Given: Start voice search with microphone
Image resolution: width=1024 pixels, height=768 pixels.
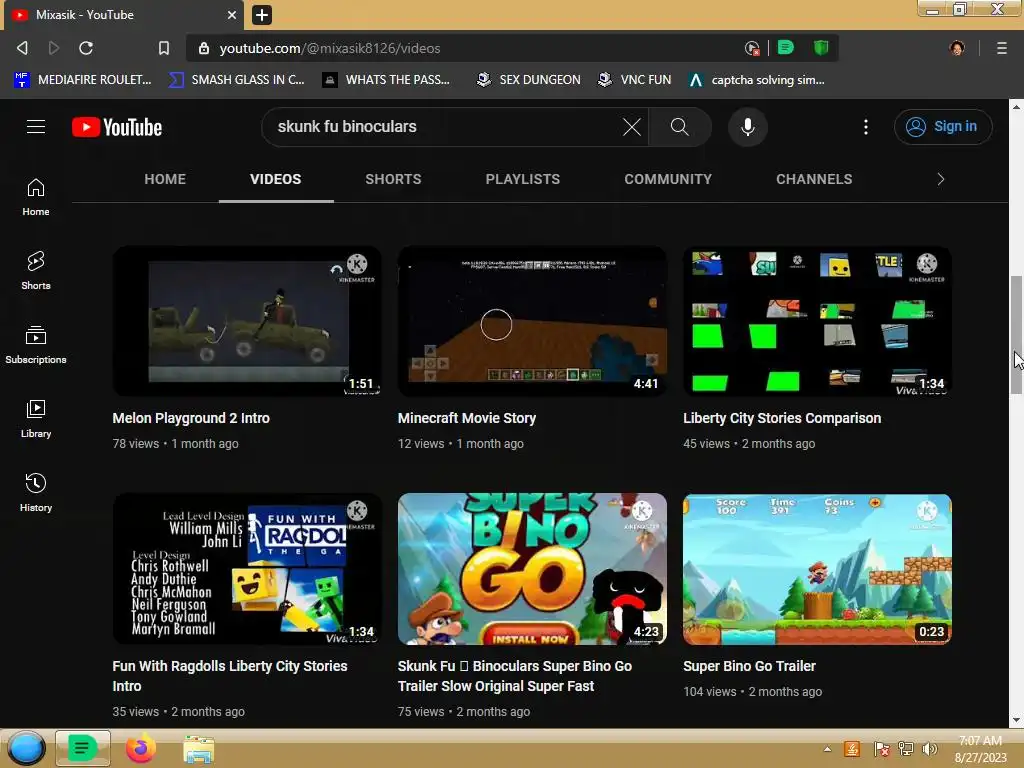Looking at the screenshot, I should (748, 127).
